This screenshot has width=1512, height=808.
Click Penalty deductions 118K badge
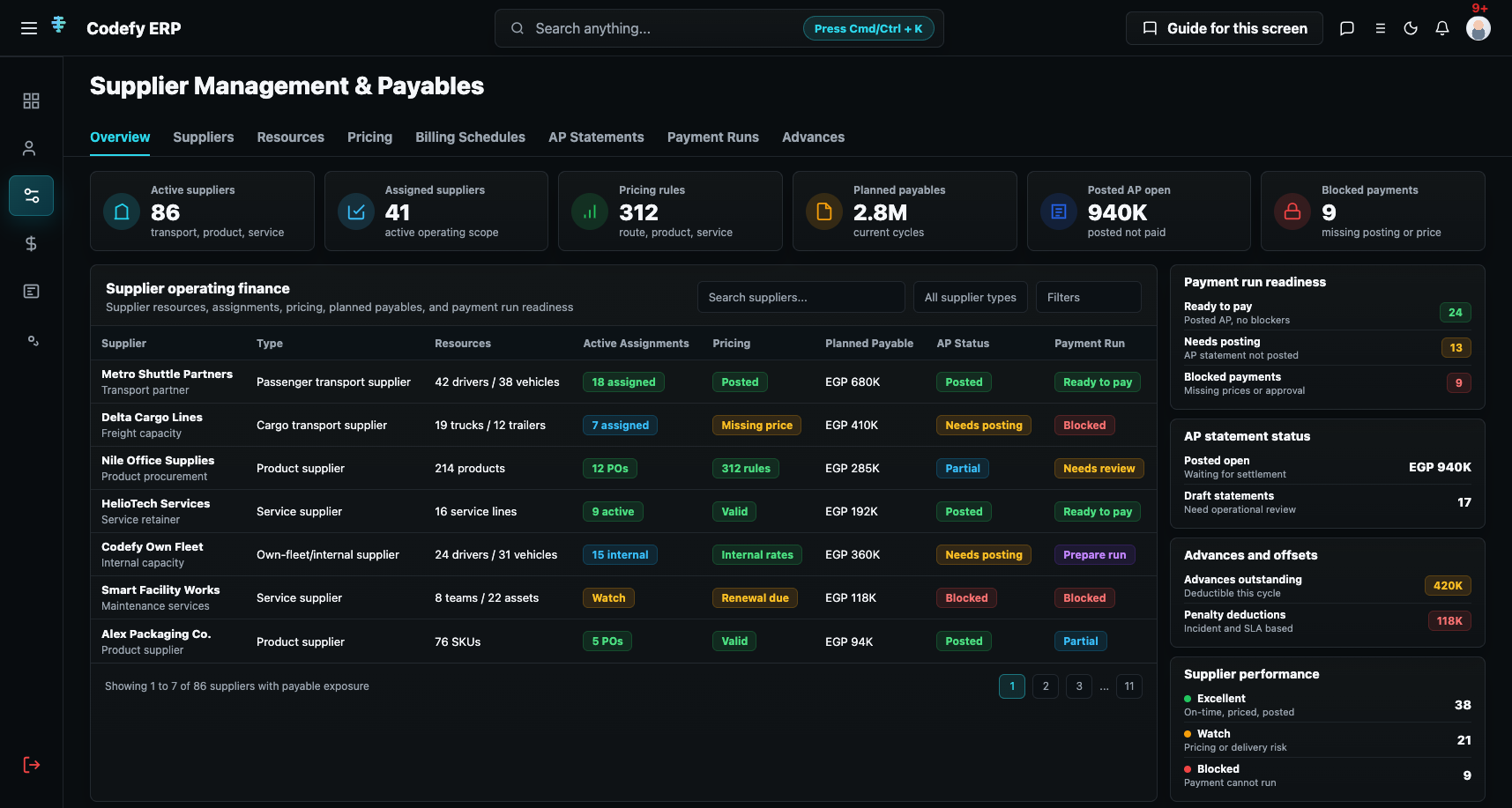tap(1449, 620)
